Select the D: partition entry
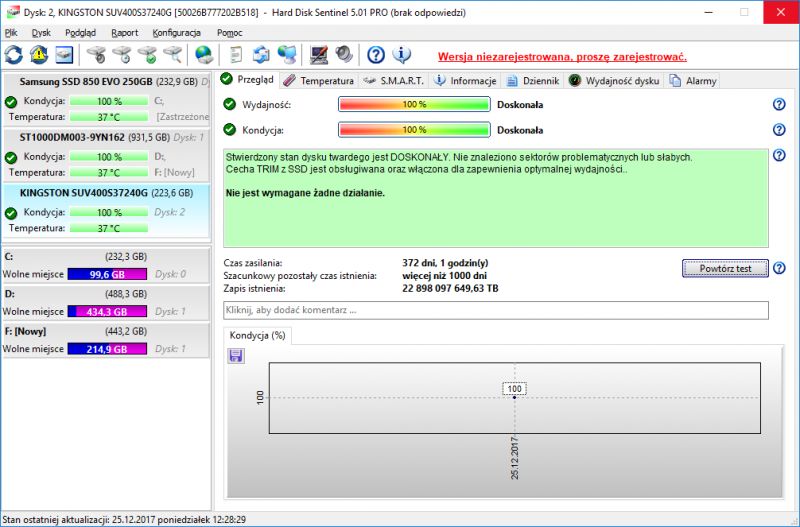 pyautogui.click(x=106, y=303)
